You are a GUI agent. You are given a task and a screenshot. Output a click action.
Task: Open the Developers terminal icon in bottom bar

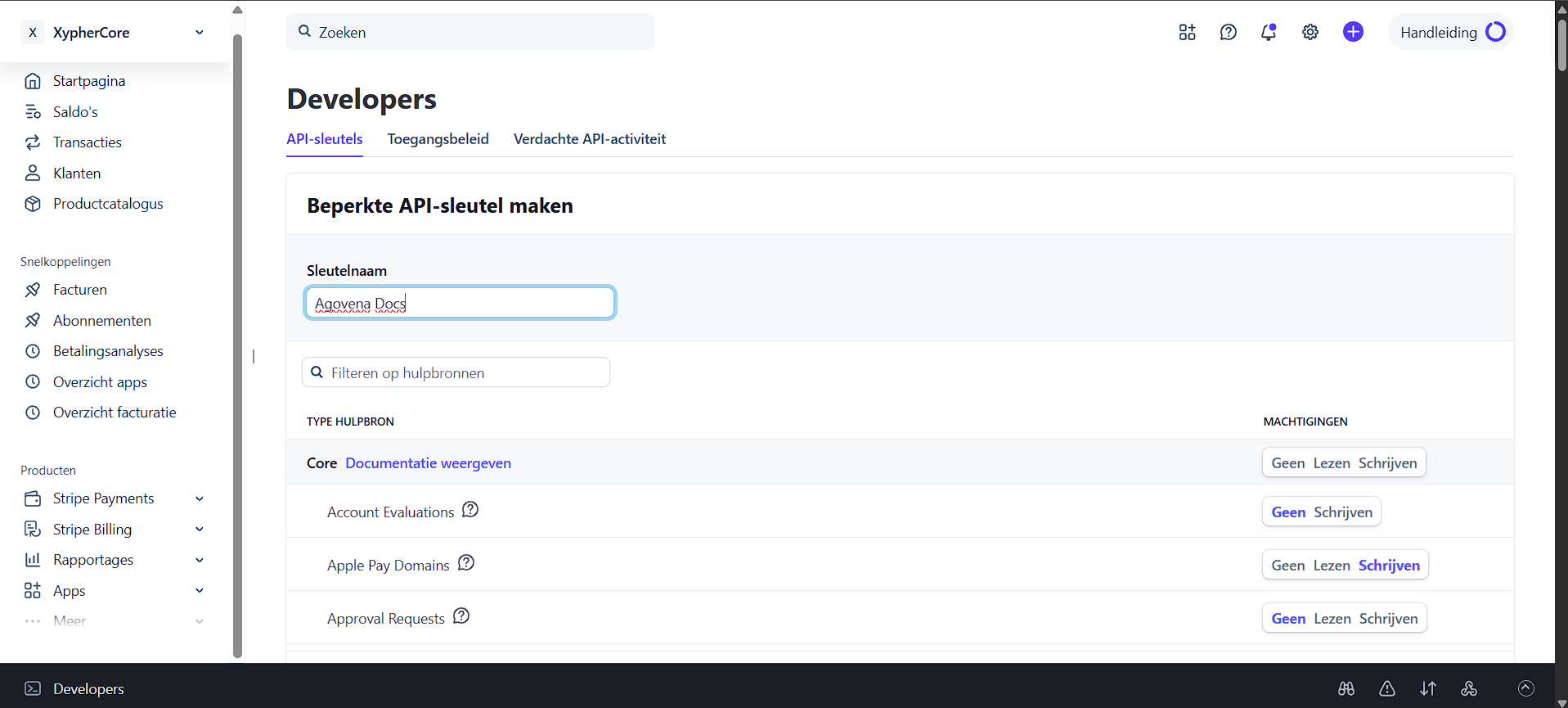click(33, 688)
